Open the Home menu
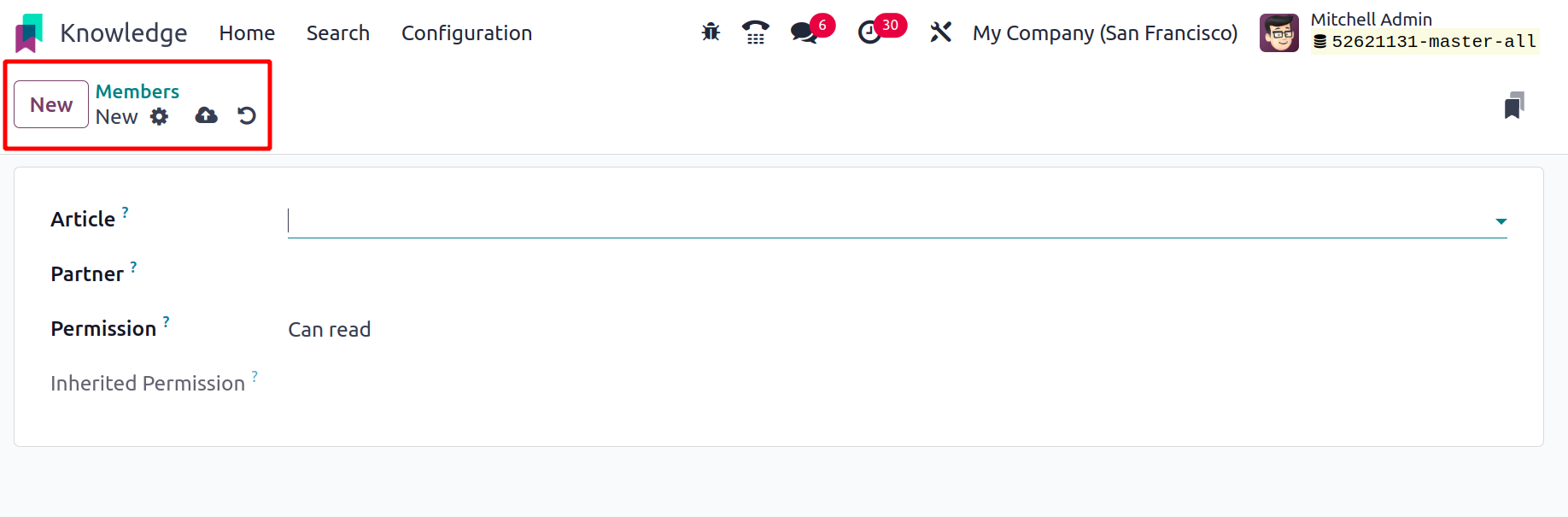 pyautogui.click(x=247, y=32)
